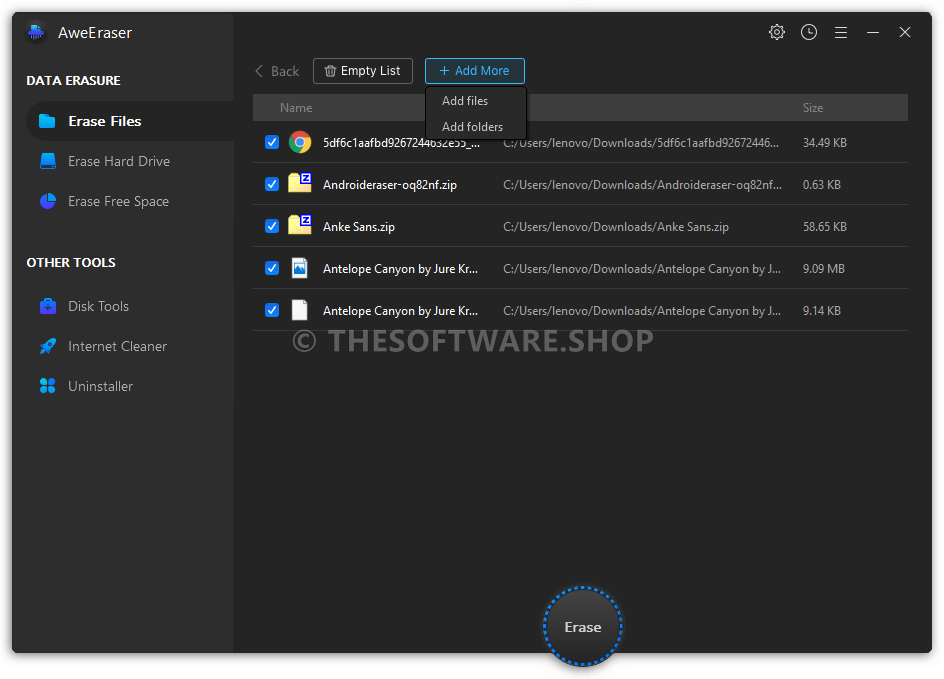Collapse the Add More dropdown

click(474, 71)
